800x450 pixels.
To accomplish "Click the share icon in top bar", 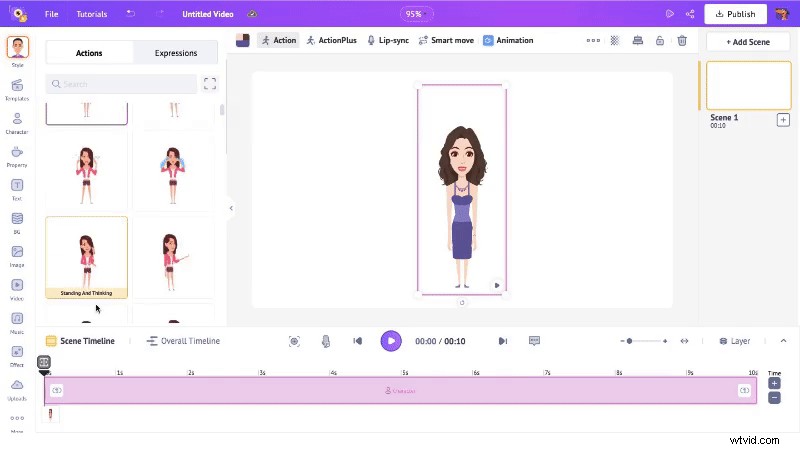I will [x=690, y=14].
